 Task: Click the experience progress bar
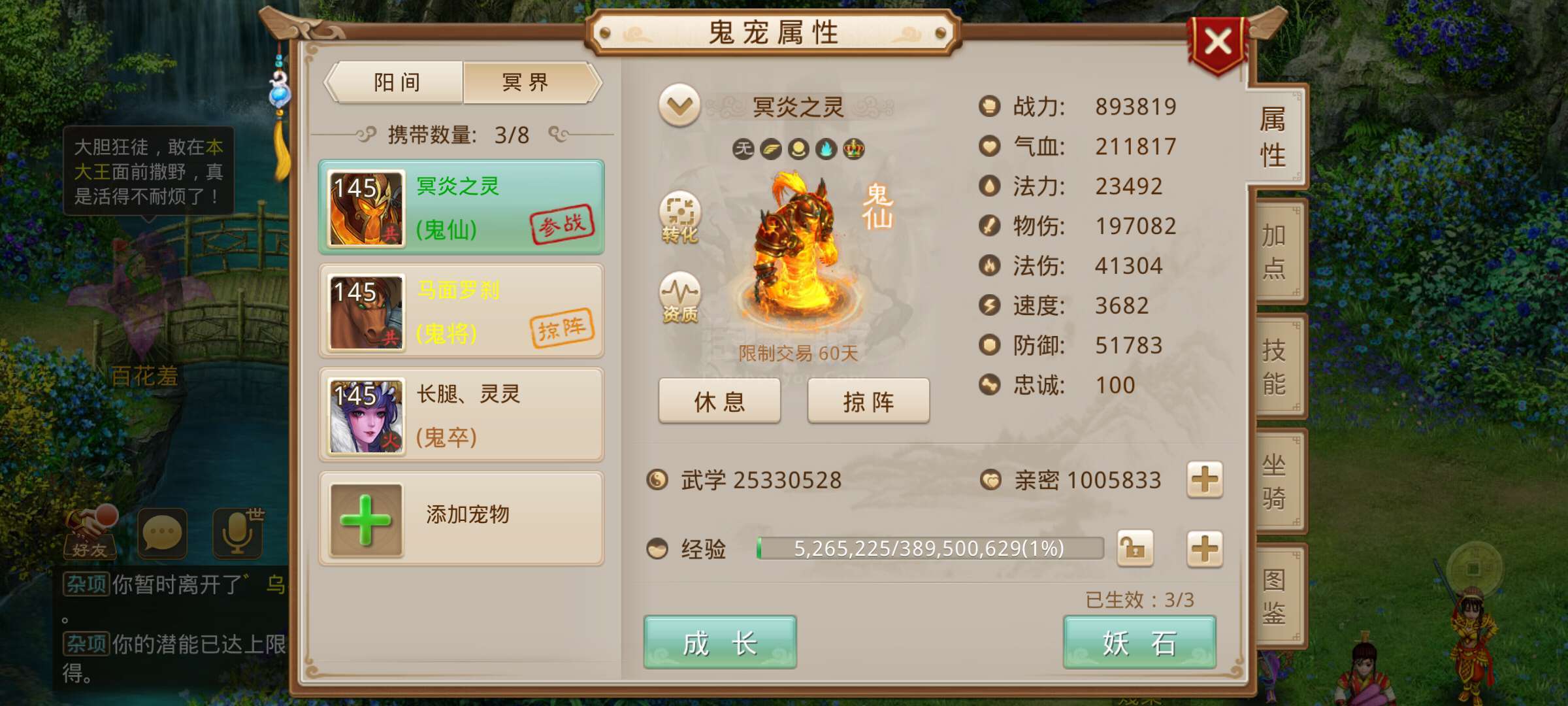[x=930, y=548]
